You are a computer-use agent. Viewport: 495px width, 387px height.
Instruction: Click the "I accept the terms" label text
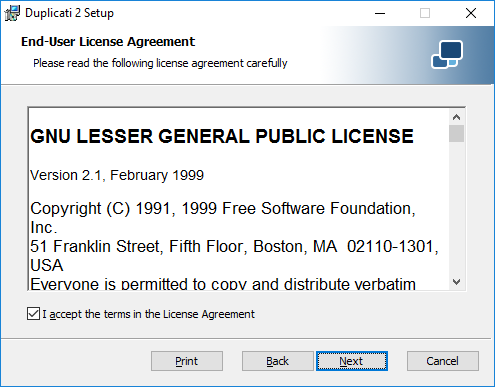click(x=148, y=314)
